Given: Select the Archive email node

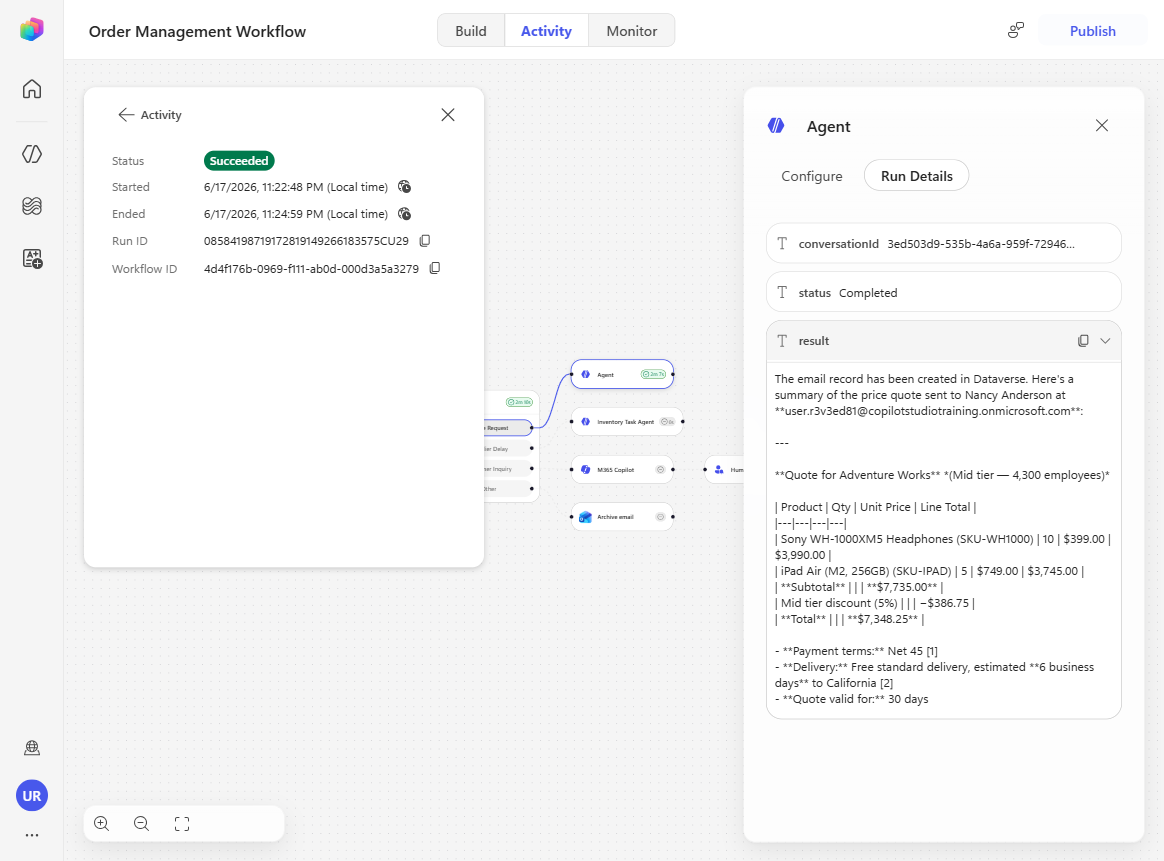Looking at the screenshot, I should point(622,517).
